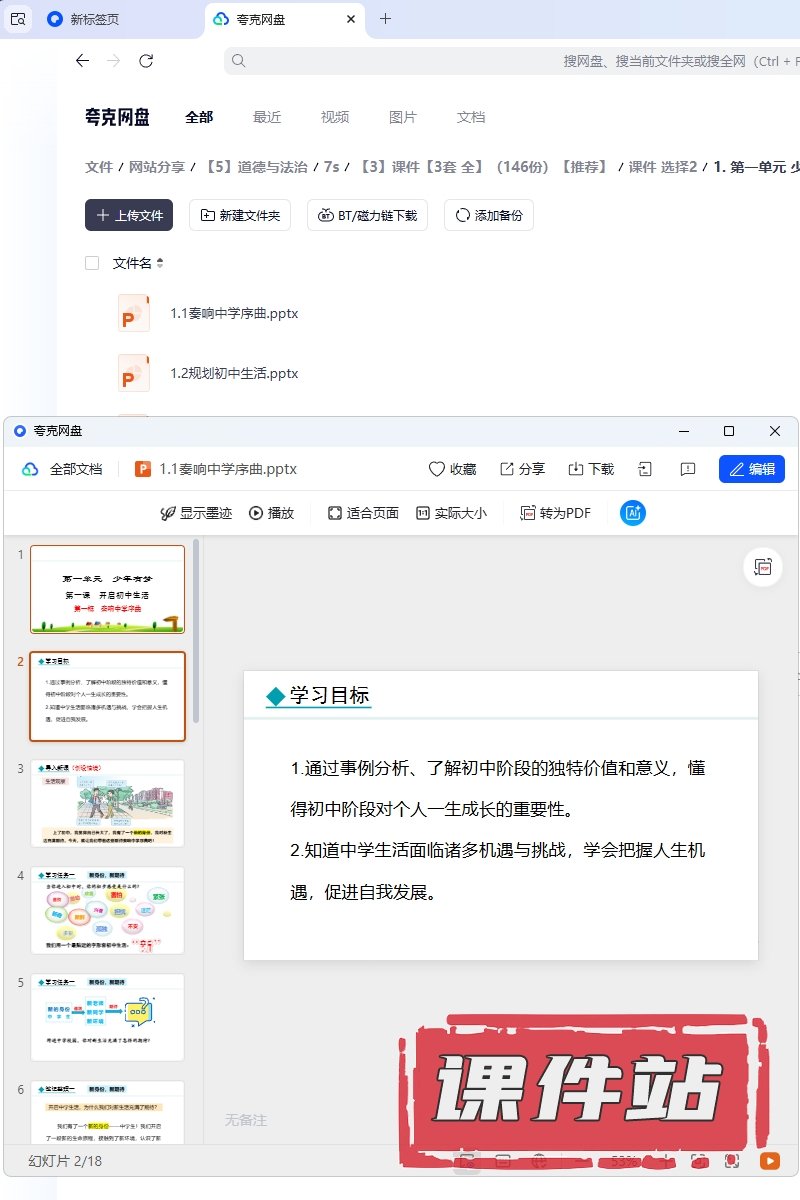Click the AI assistant icon in toolbar
The height and width of the screenshot is (1200, 800).
pos(632,513)
